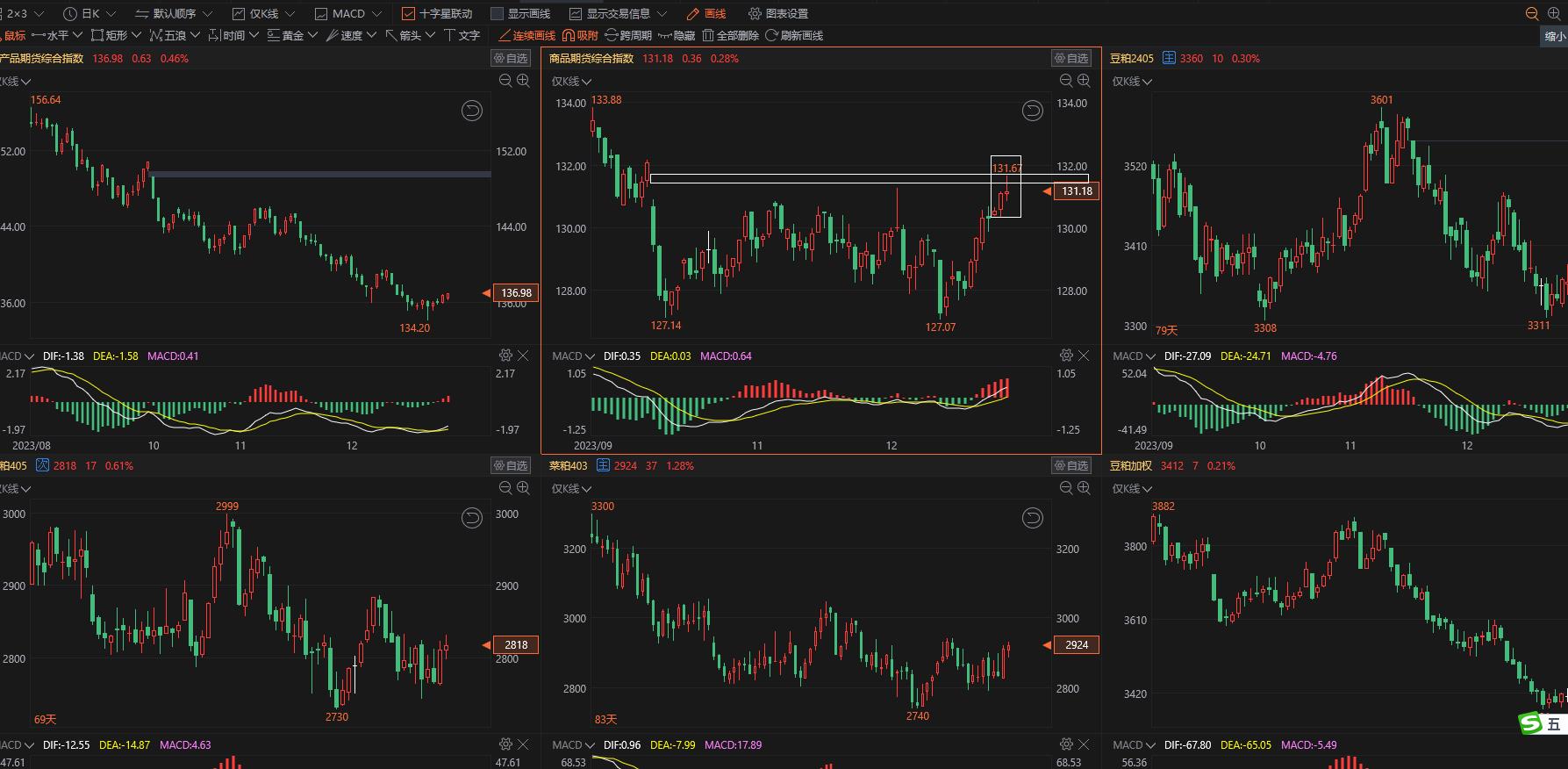Open the 画线 drawing tab
Image resolution: width=1568 pixels, height=769 pixels.
tap(706, 14)
